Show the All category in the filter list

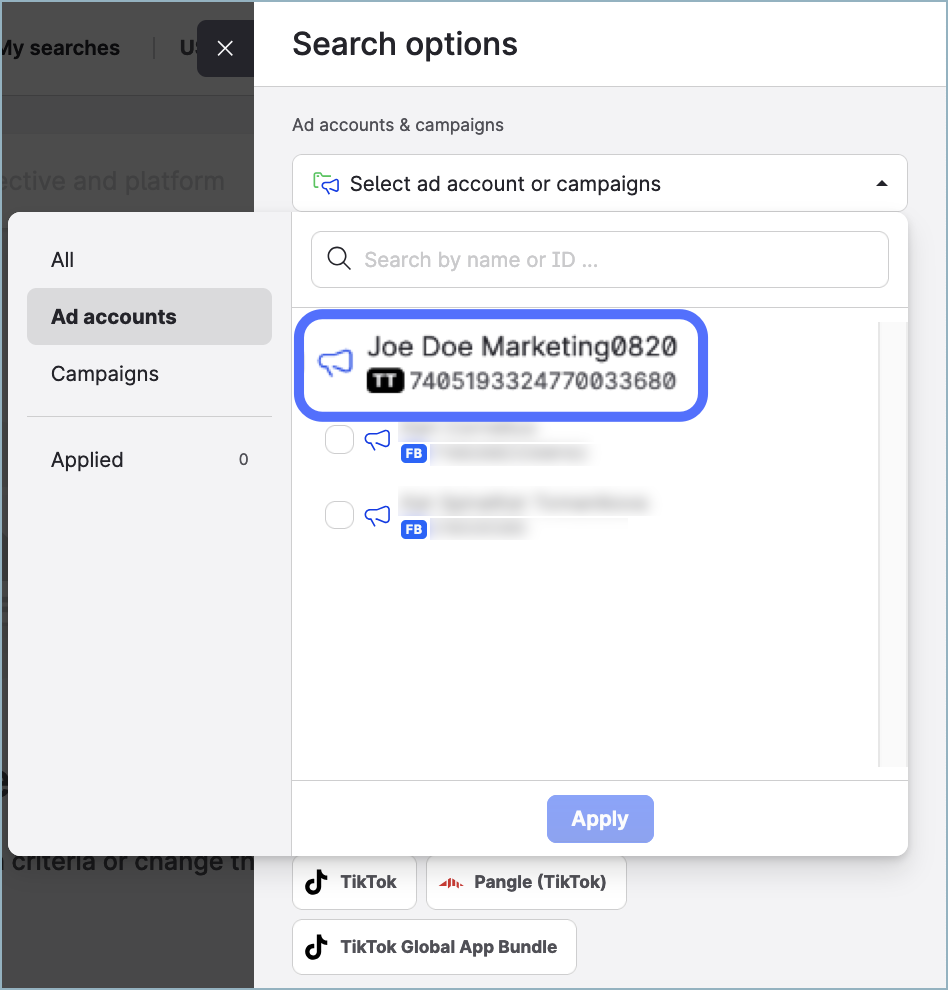[x=63, y=260]
